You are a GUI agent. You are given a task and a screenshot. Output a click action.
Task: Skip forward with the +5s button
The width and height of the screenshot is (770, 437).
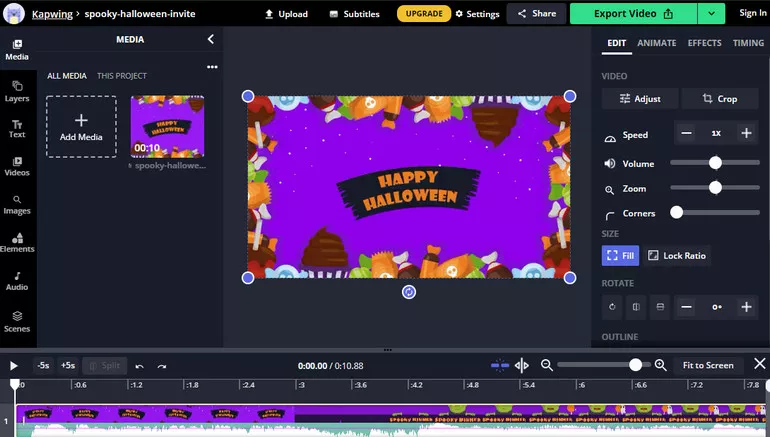[68, 366]
